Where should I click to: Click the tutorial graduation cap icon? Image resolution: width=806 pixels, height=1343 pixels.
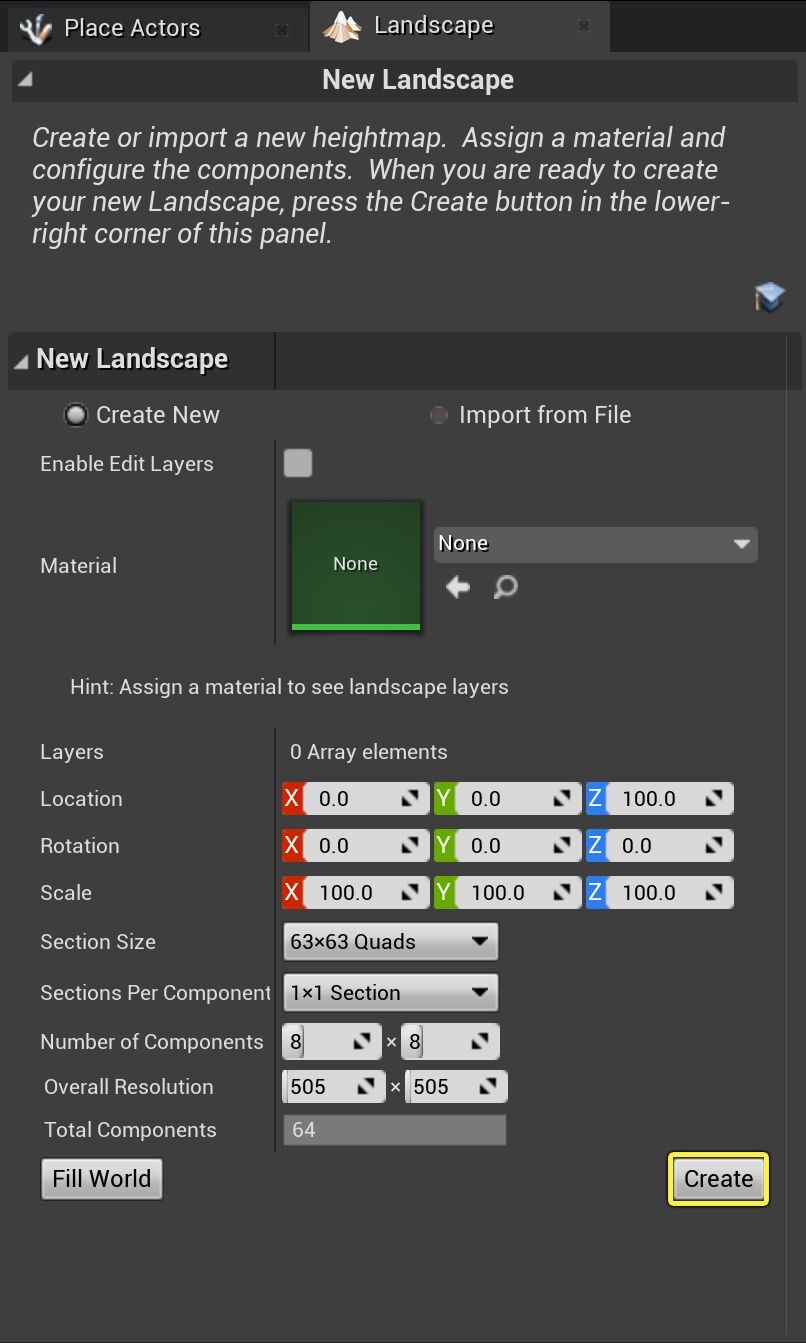[769, 297]
